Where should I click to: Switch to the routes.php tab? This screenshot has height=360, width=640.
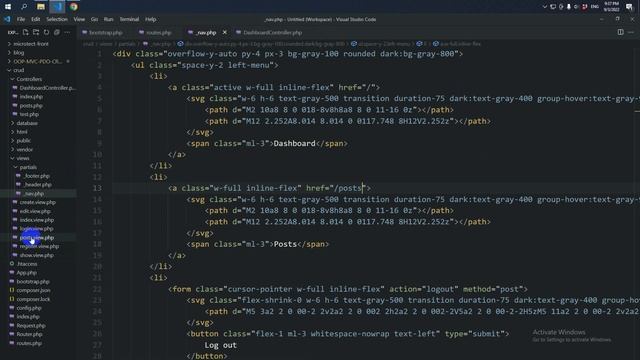click(158, 32)
